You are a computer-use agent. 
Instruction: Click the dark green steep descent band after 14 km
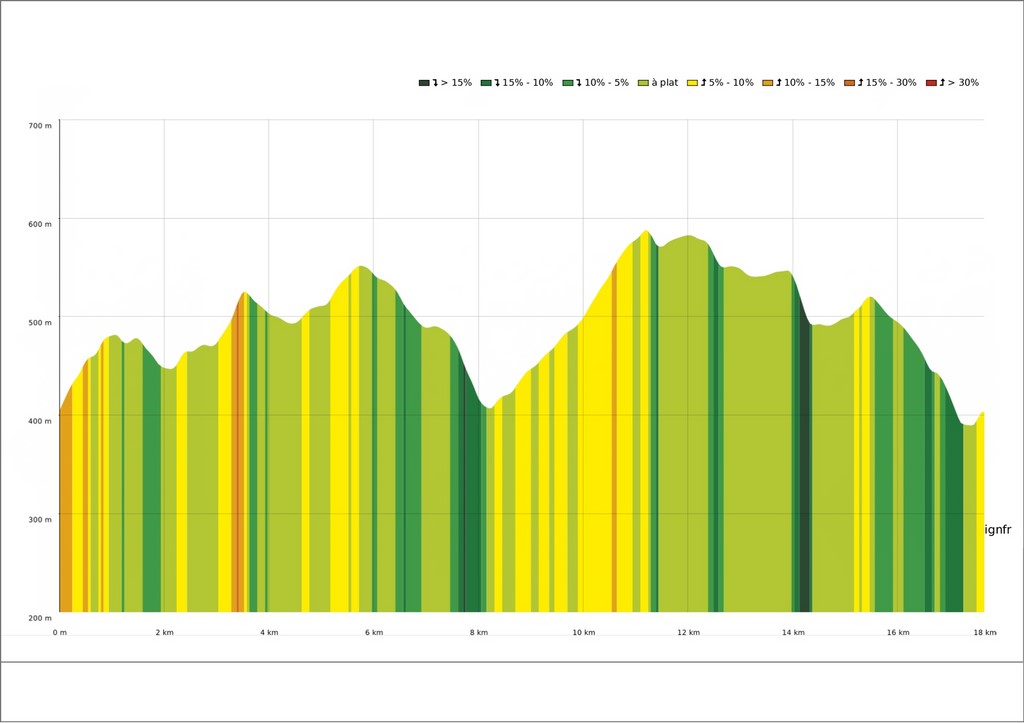pyautogui.click(x=805, y=470)
